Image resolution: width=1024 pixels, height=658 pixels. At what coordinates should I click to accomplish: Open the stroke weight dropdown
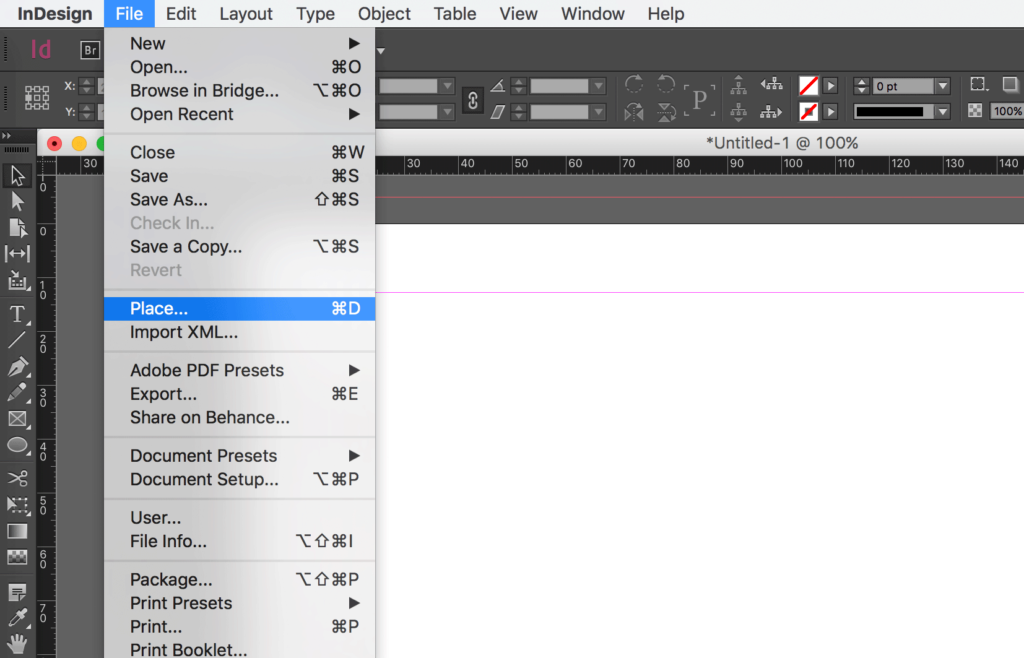click(941, 86)
